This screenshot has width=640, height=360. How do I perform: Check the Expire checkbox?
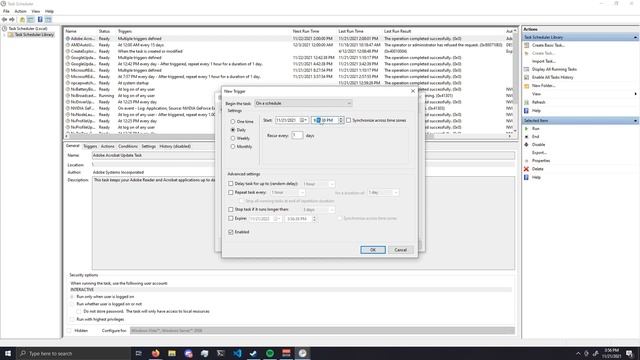(x=231, y=218)
